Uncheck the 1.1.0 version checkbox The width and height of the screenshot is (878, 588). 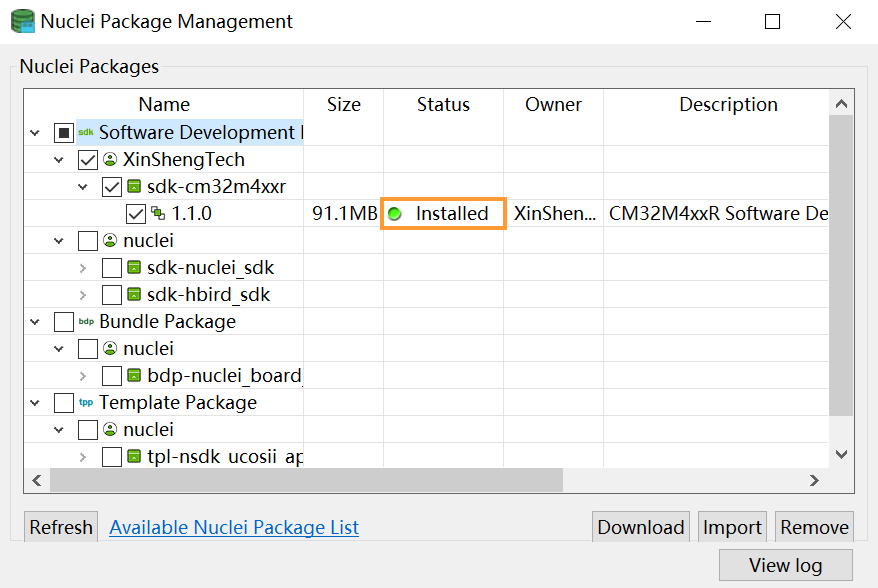(136, 213)
